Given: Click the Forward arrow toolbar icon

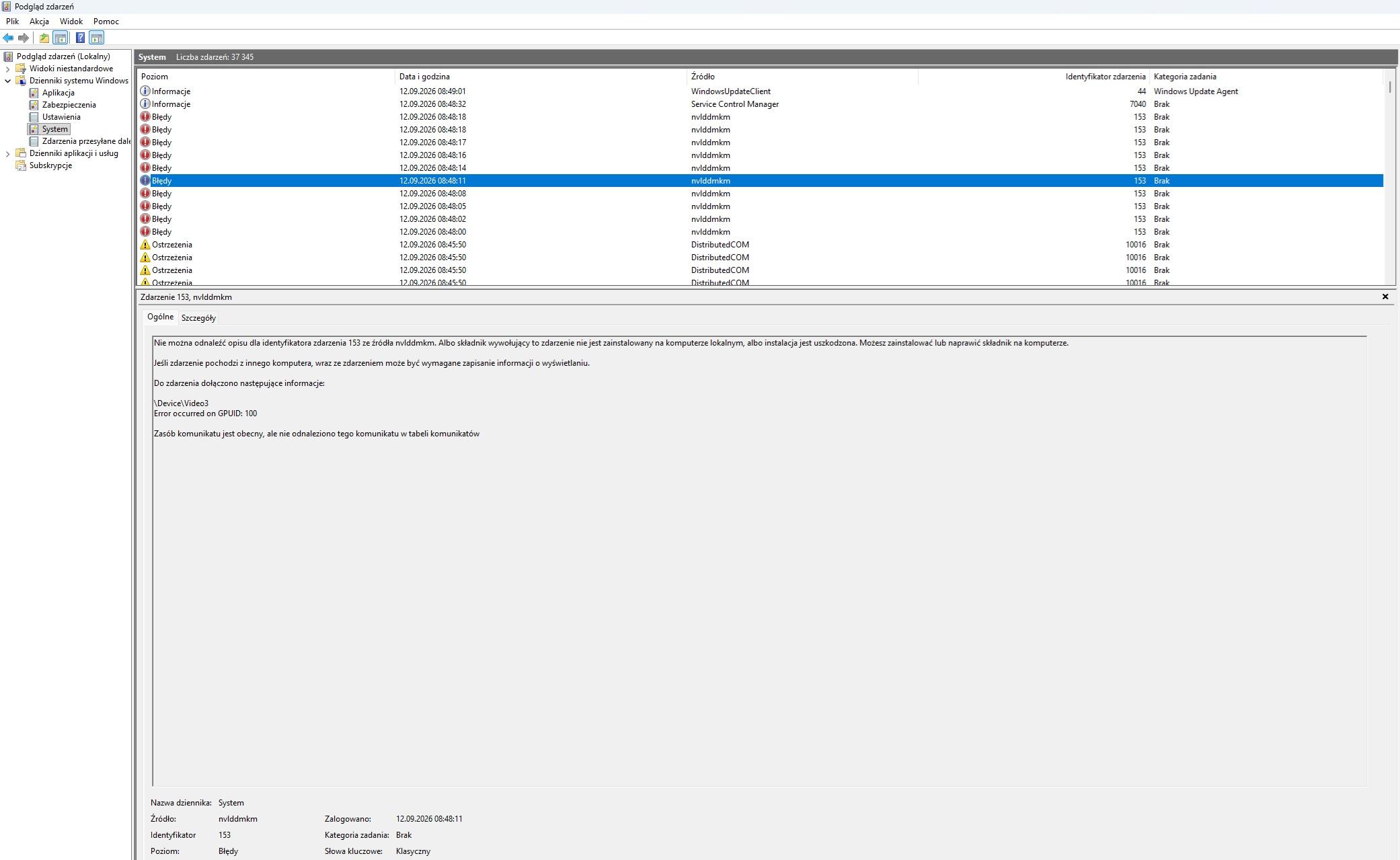Looking at the screenshot, I should point(24,38).
